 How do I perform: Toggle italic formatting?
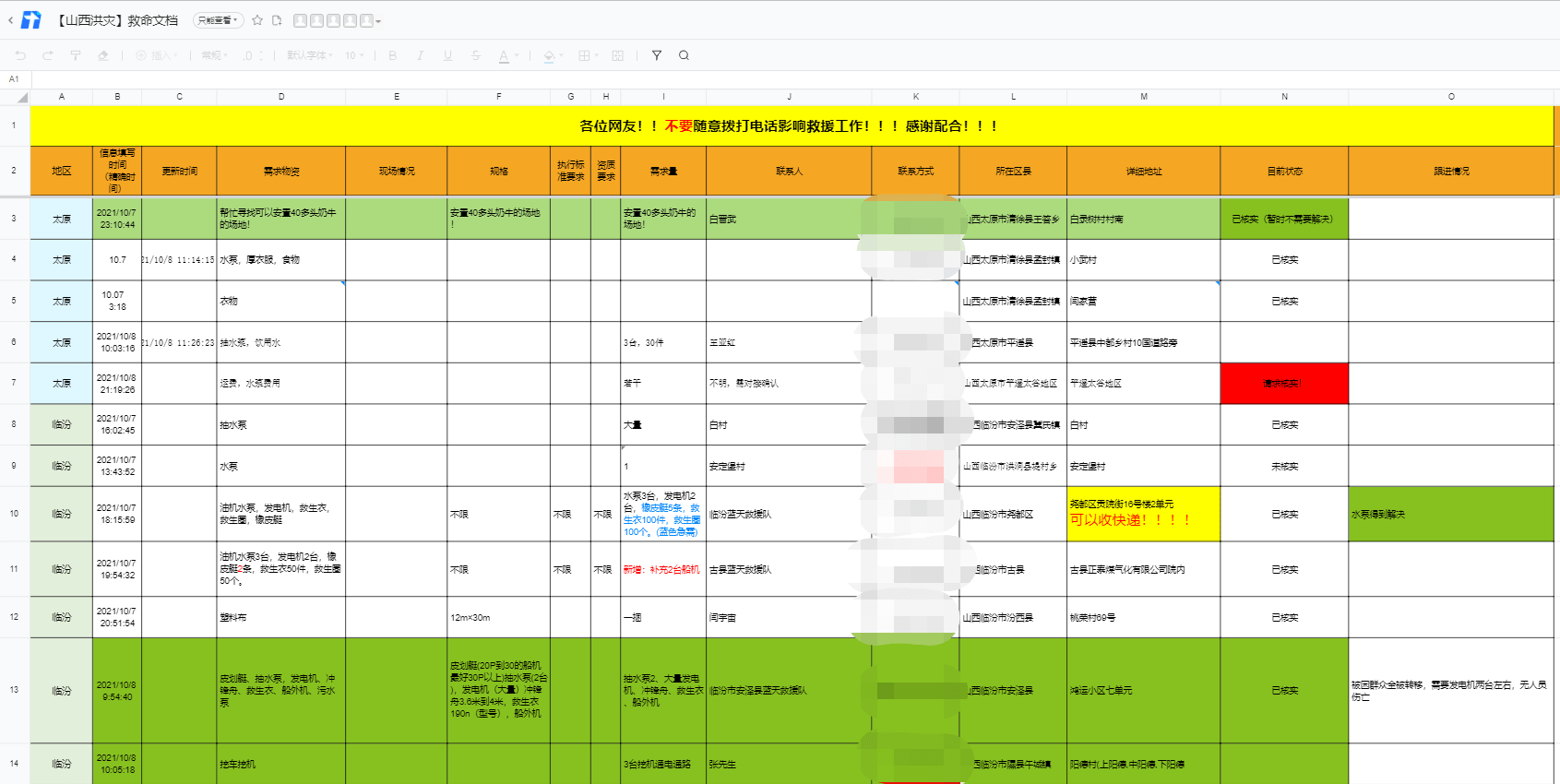(x=420, y=55)
